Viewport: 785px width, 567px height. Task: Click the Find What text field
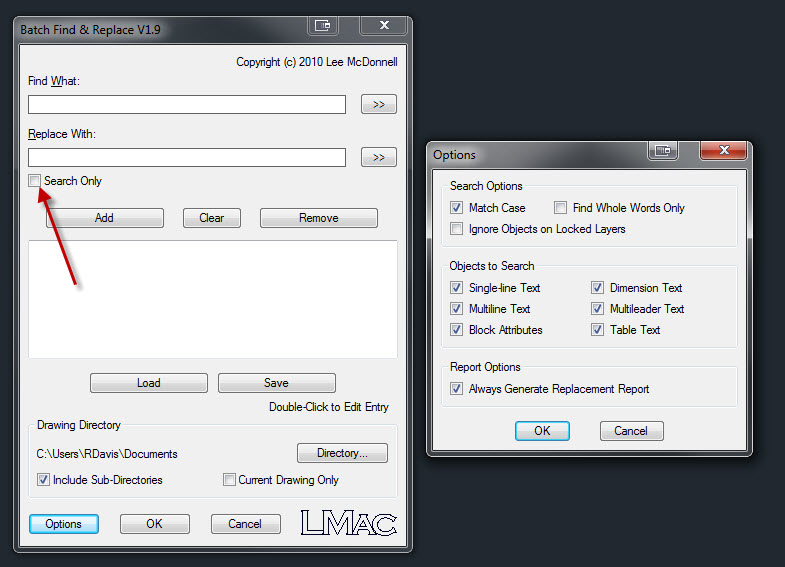[x=187, y=105]
